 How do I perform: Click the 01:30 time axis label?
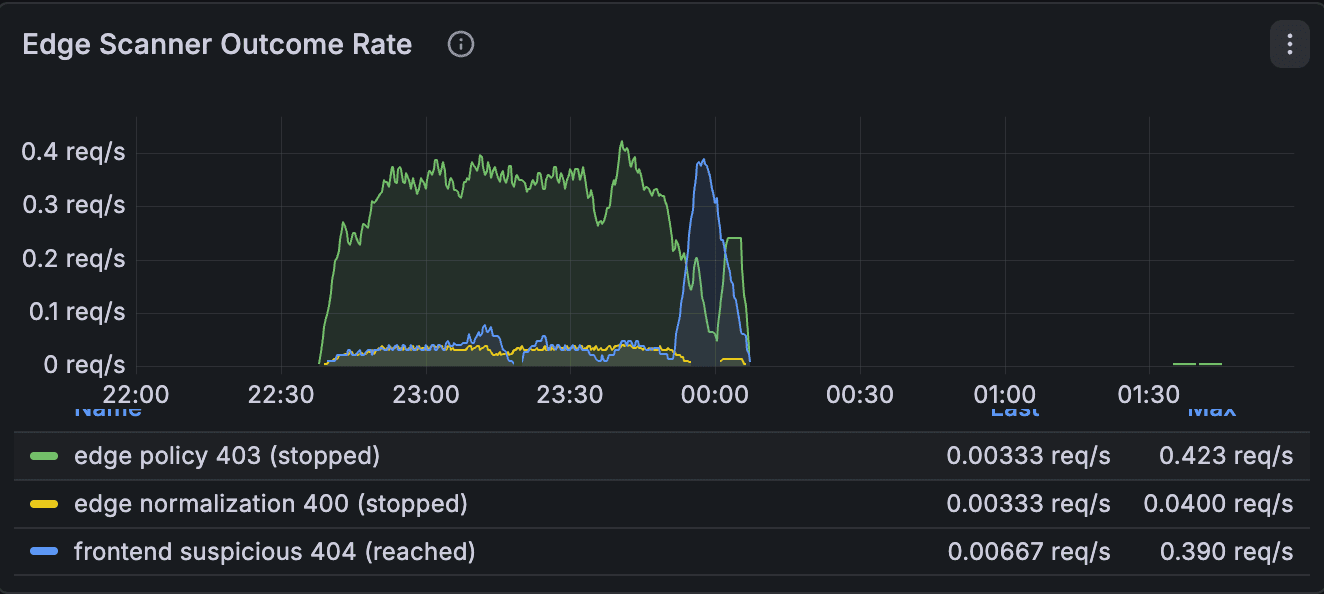click(x=1149, y=394)
